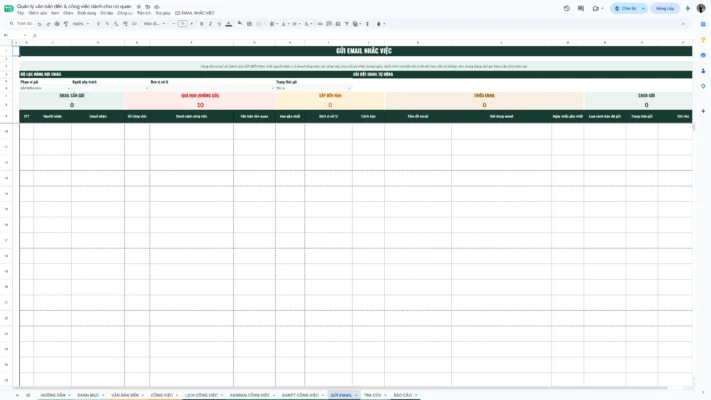Open vertical align dropdown
Viewport: 711px width, 400px height.
284,24
